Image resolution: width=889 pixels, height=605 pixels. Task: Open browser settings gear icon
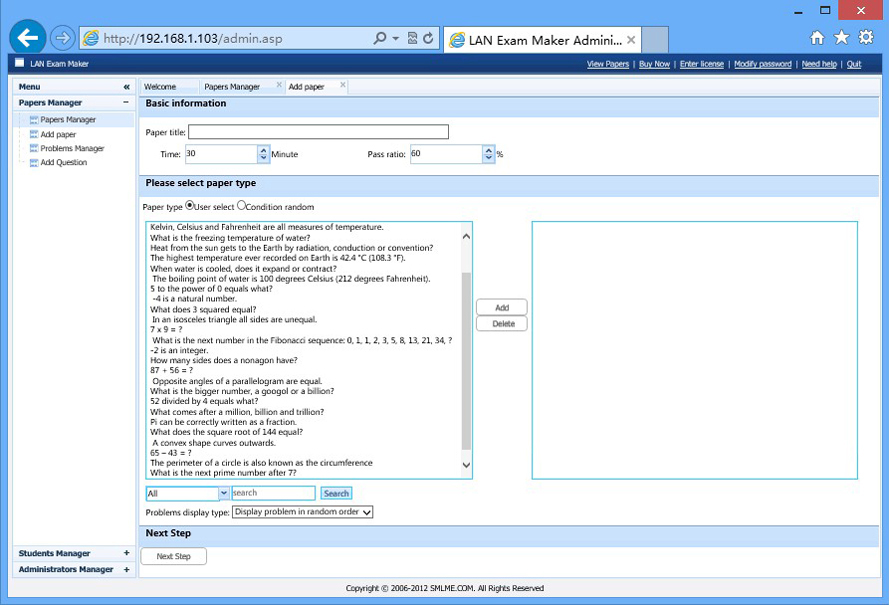[x=866, y=38]
